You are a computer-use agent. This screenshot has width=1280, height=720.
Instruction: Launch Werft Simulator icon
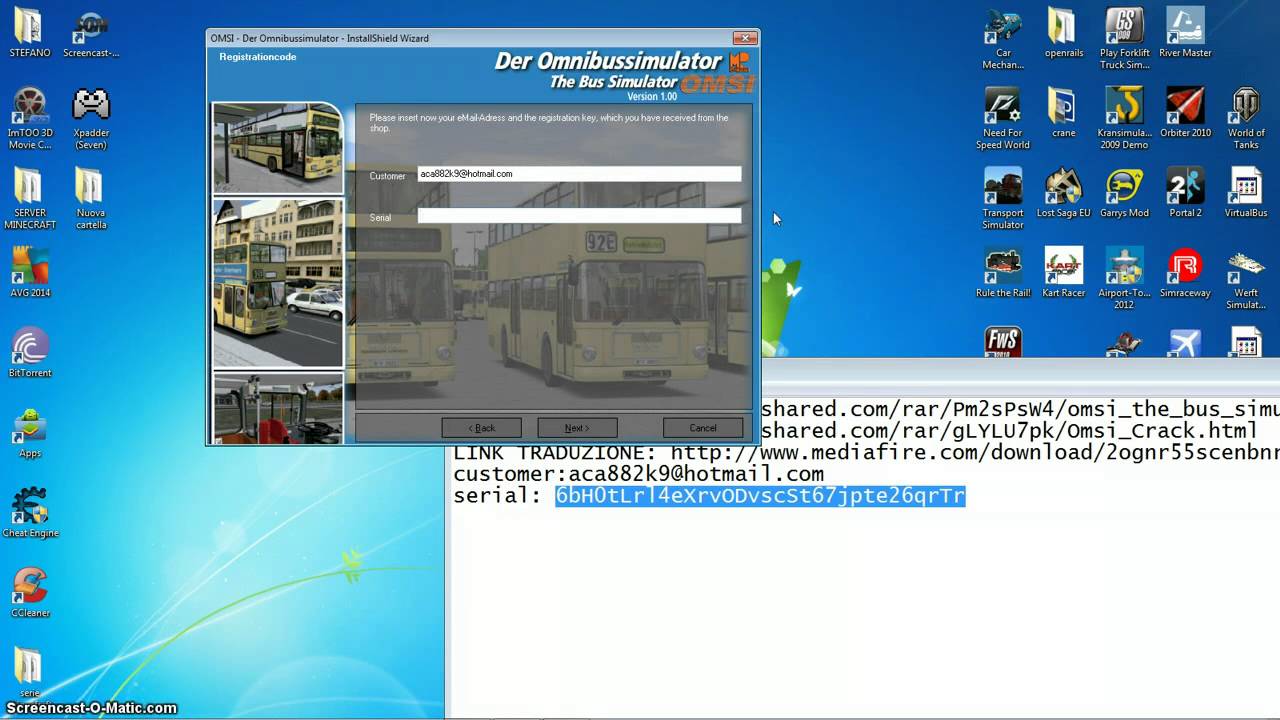(x=1246, y=279)
